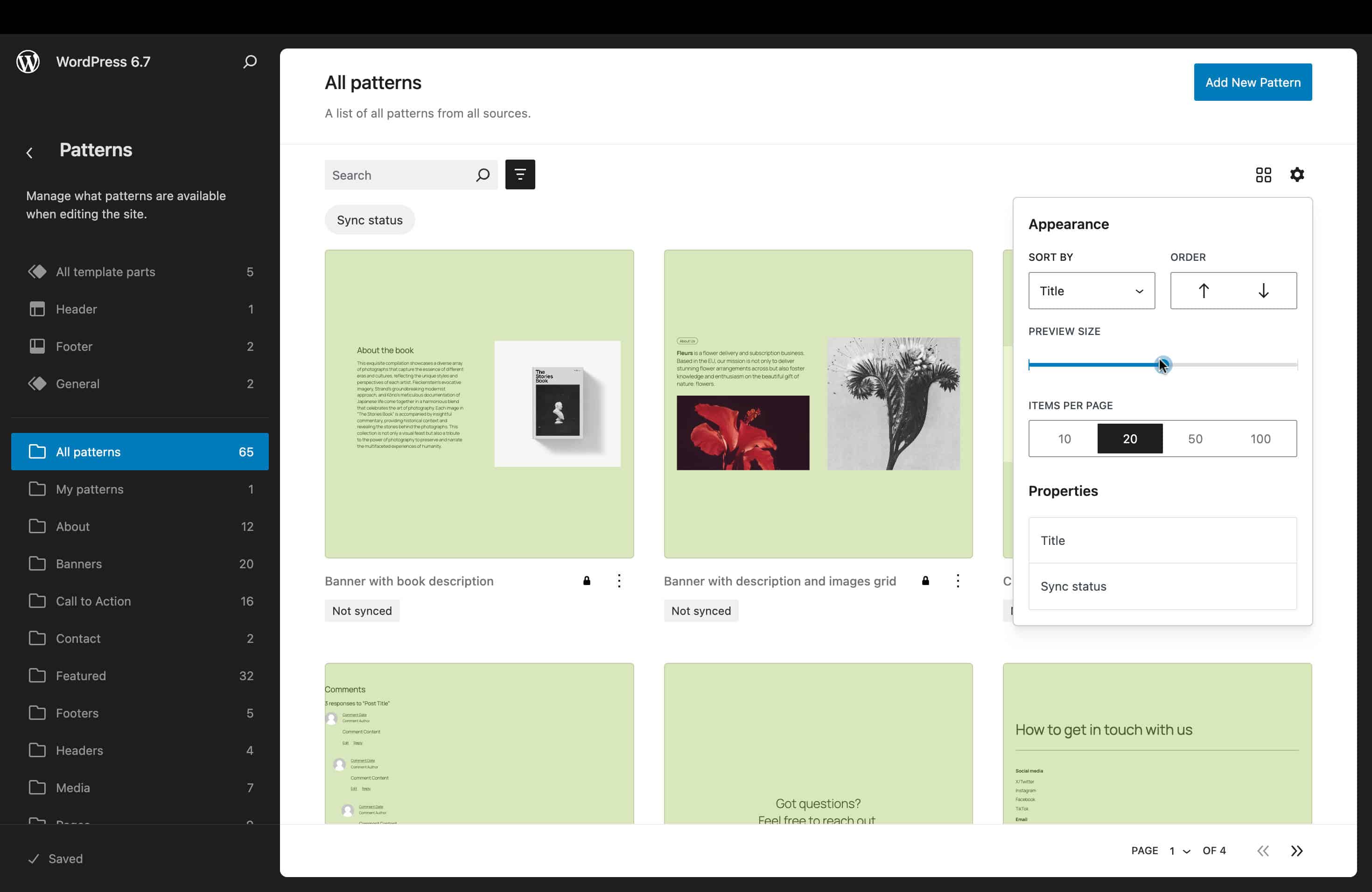Viewport: 1372px width, 892px height.
Task: Open the sidebar search magnifier icon
Action: (x=250, y=62)
